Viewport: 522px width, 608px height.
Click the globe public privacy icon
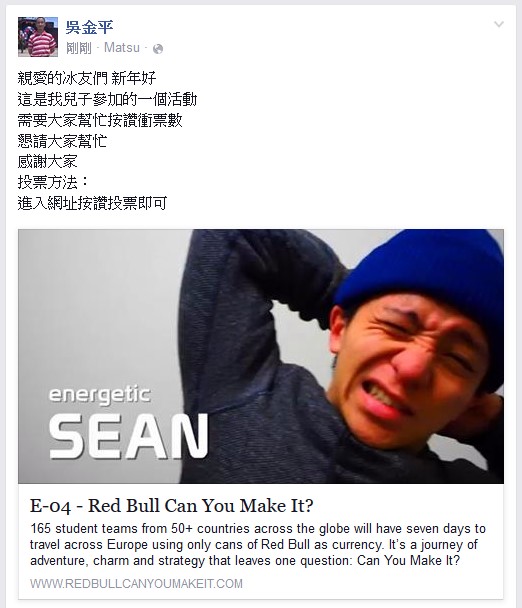pyautogui.click(x=158, y=49)
